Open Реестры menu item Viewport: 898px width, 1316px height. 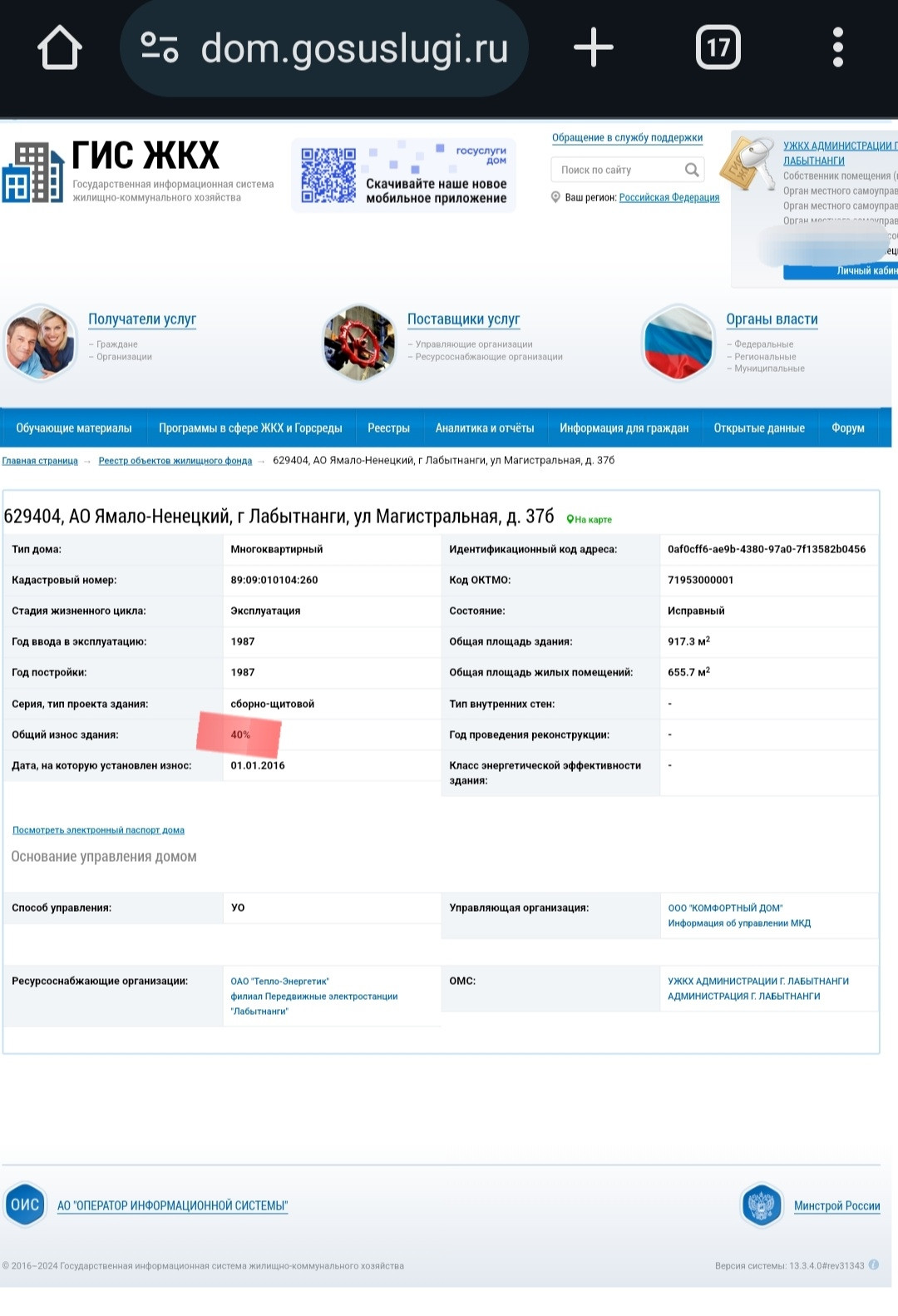point(388,428)
